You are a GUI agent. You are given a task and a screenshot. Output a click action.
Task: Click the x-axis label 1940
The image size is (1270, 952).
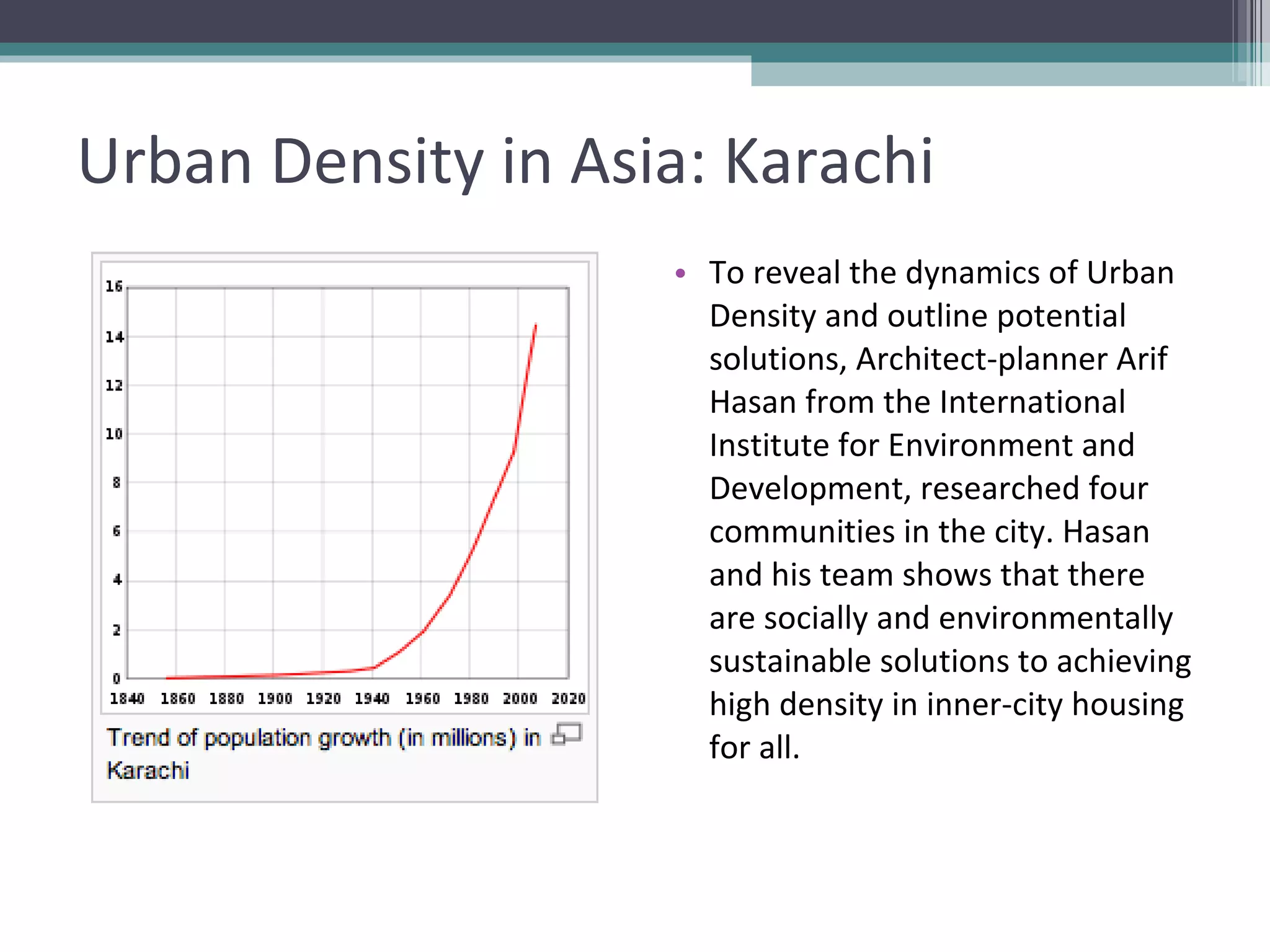372,699
